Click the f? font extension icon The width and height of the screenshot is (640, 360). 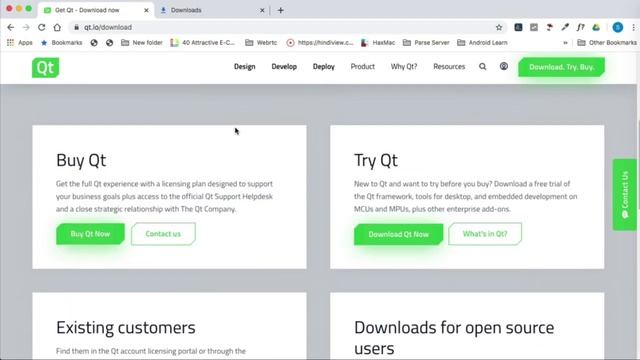coord(580,27)
